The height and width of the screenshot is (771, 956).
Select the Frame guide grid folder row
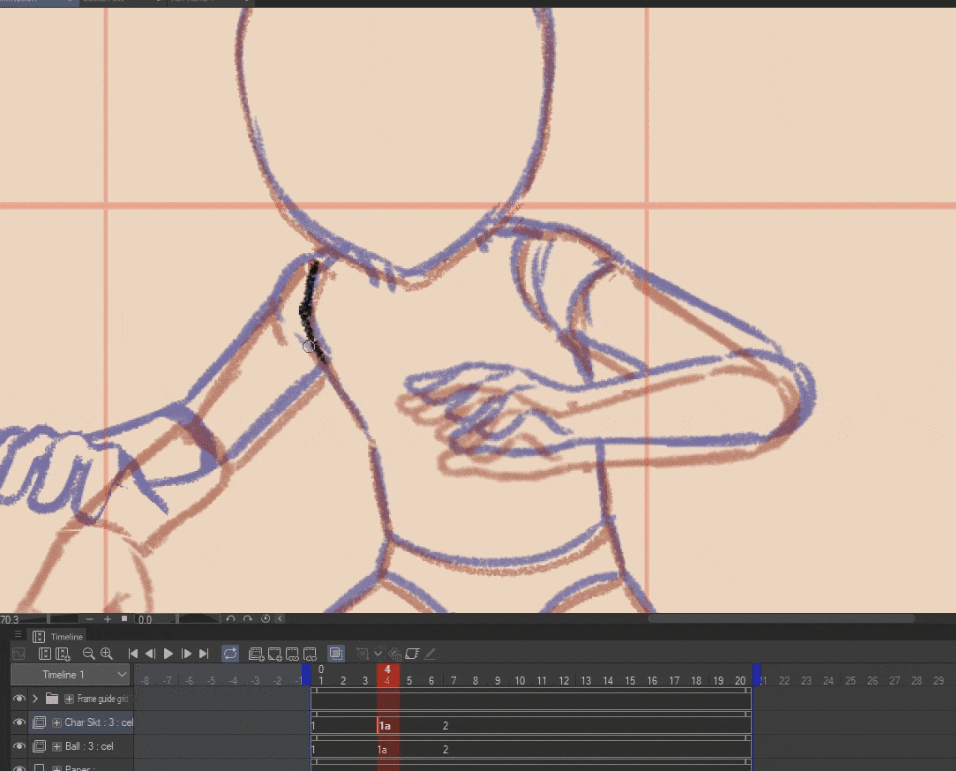80,698
